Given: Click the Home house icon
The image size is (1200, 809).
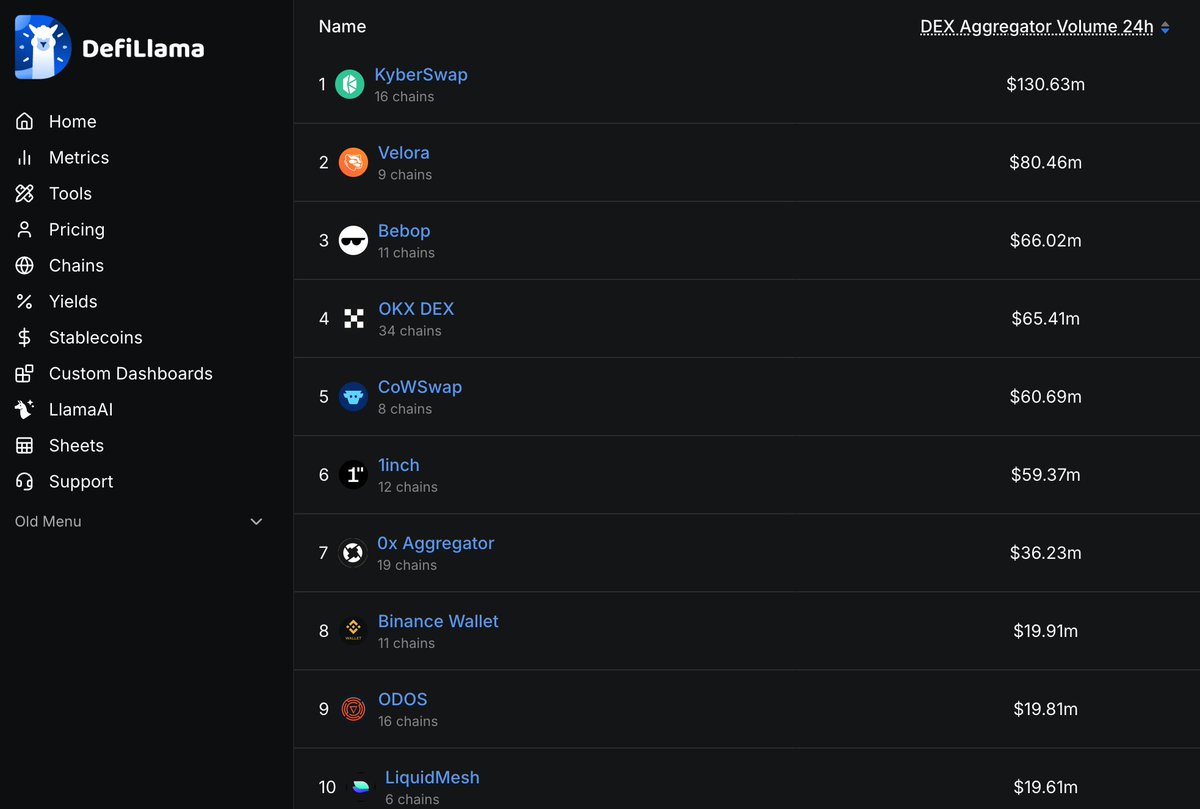Looking at the screenshot, I should (25, 121).
